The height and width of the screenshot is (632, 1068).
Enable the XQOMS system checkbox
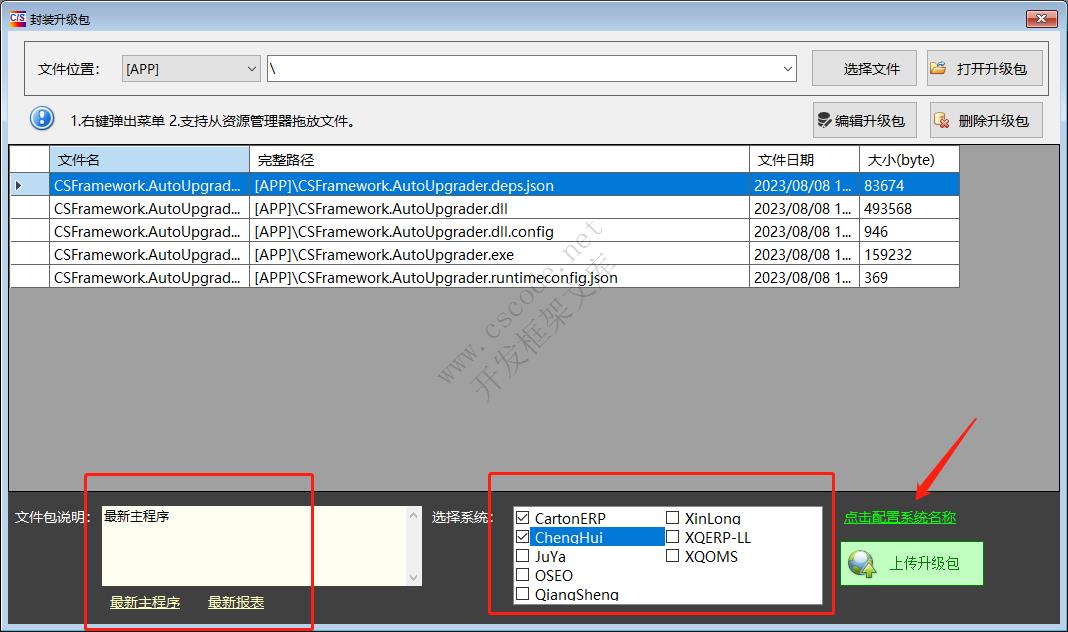click(672, 554)
